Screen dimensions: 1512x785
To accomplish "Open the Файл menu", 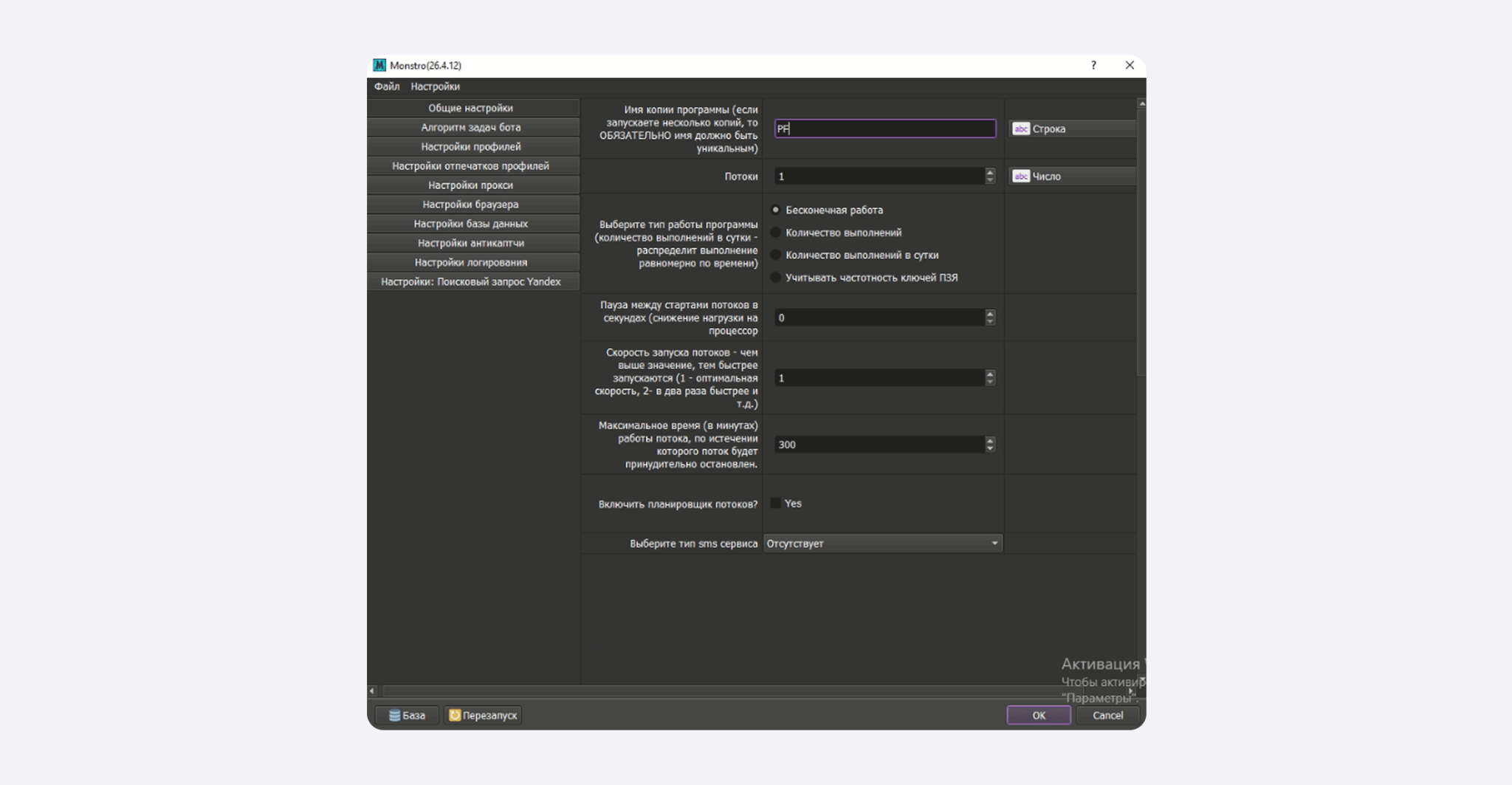I will click(387, 86).
